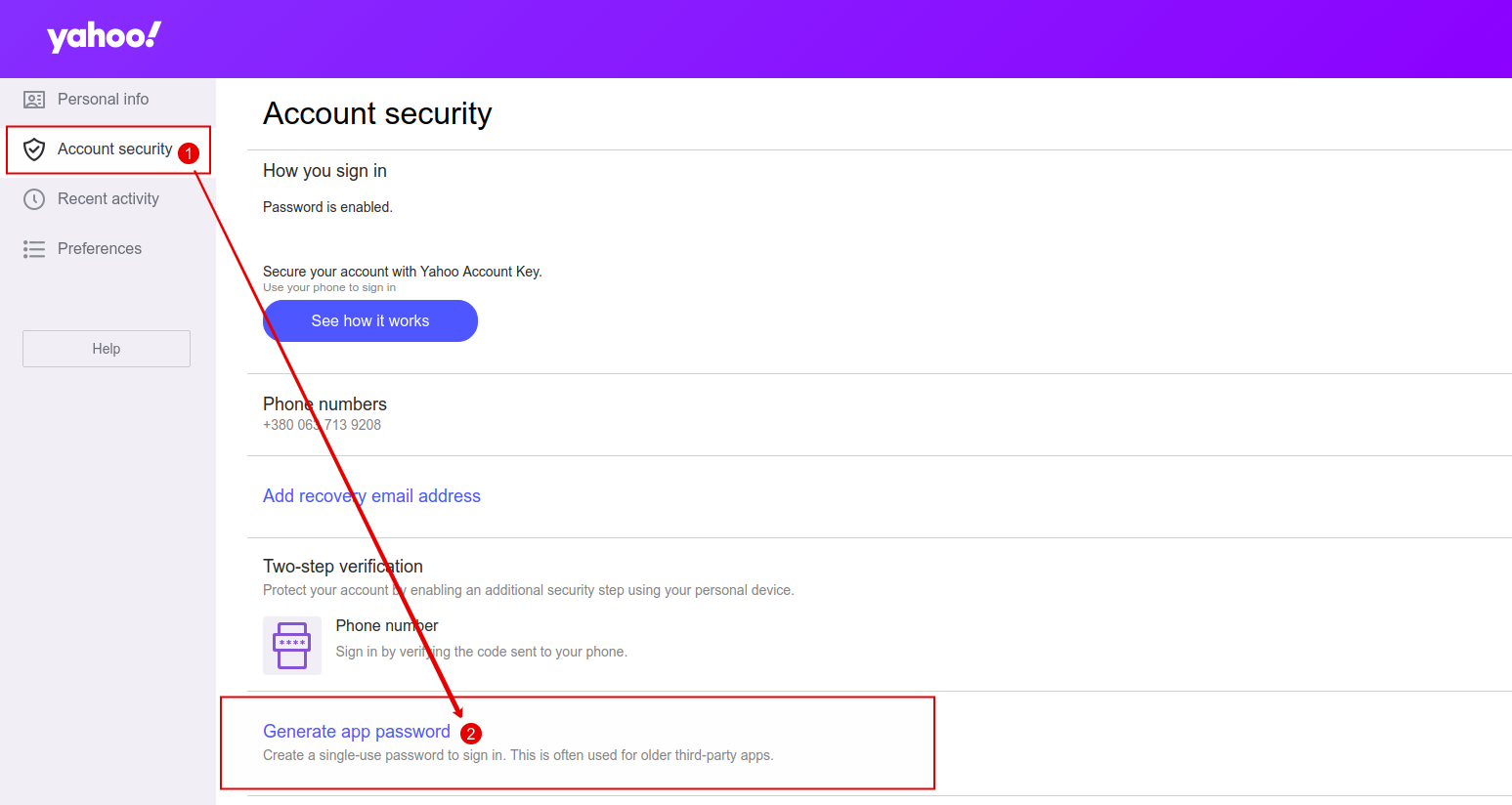
Task: Click the How you sign in section
Action: tap(324, 170)
